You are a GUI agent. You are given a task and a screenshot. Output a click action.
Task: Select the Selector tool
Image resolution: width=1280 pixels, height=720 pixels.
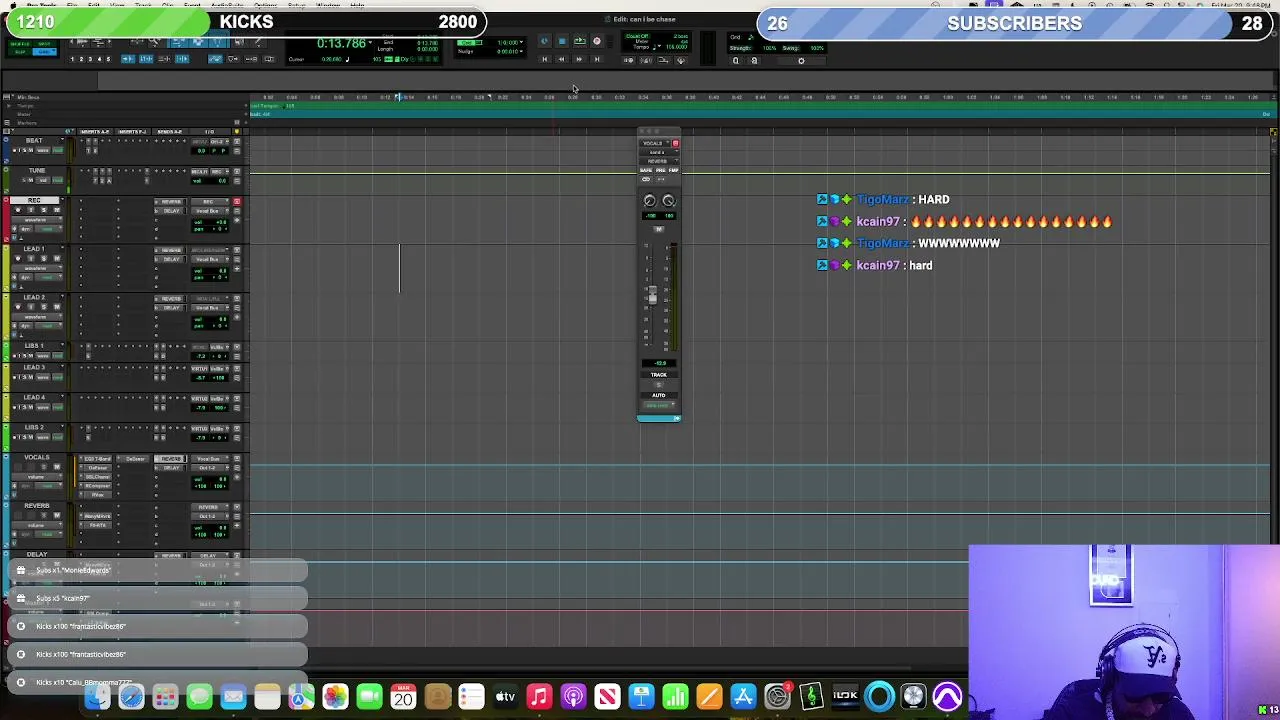(x=197, y=41)
